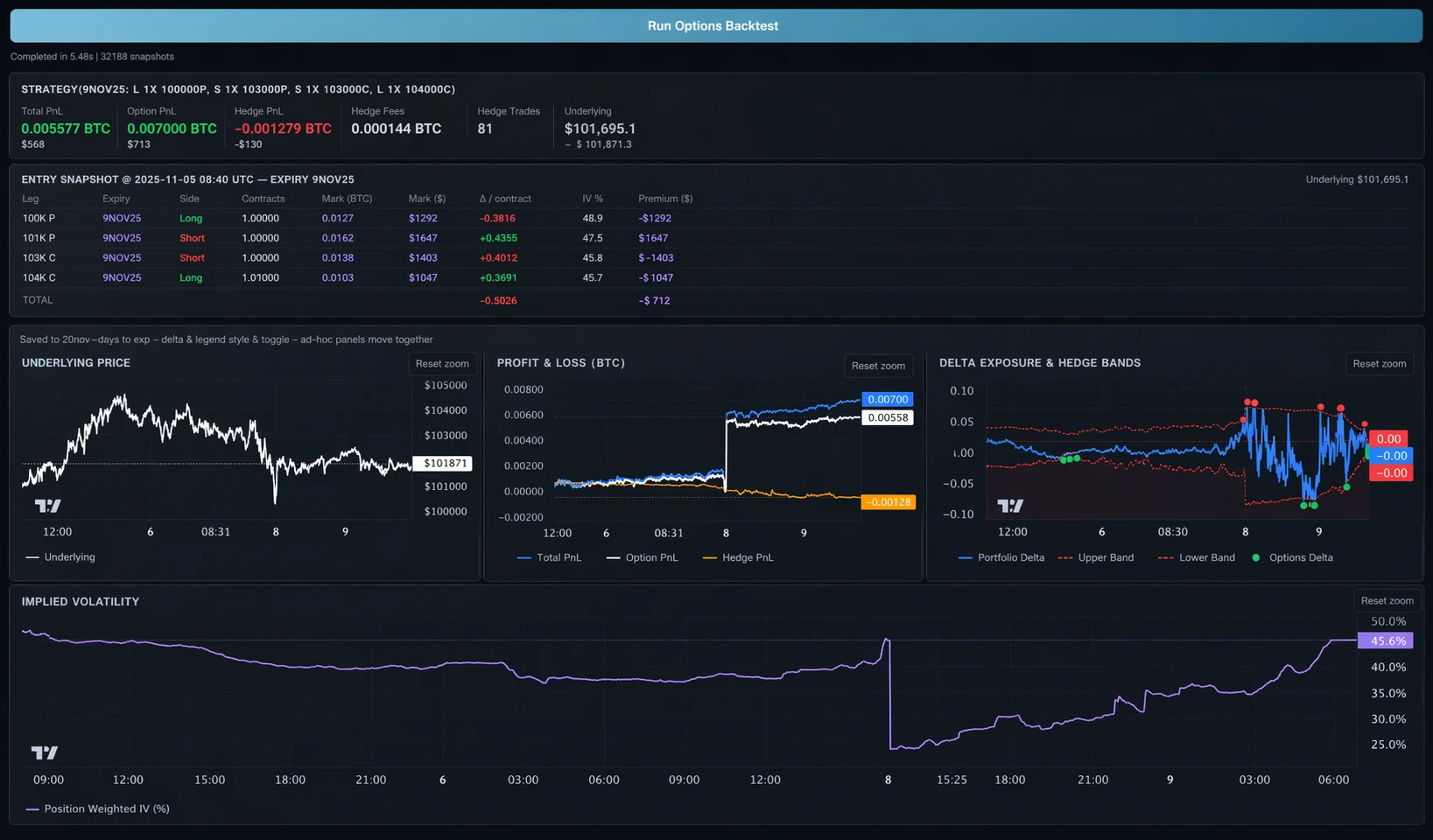The width and height of the screenshot is (1433, 840).
Task: Click the Underlying $101,695.1 stat value
Action: 601,129
